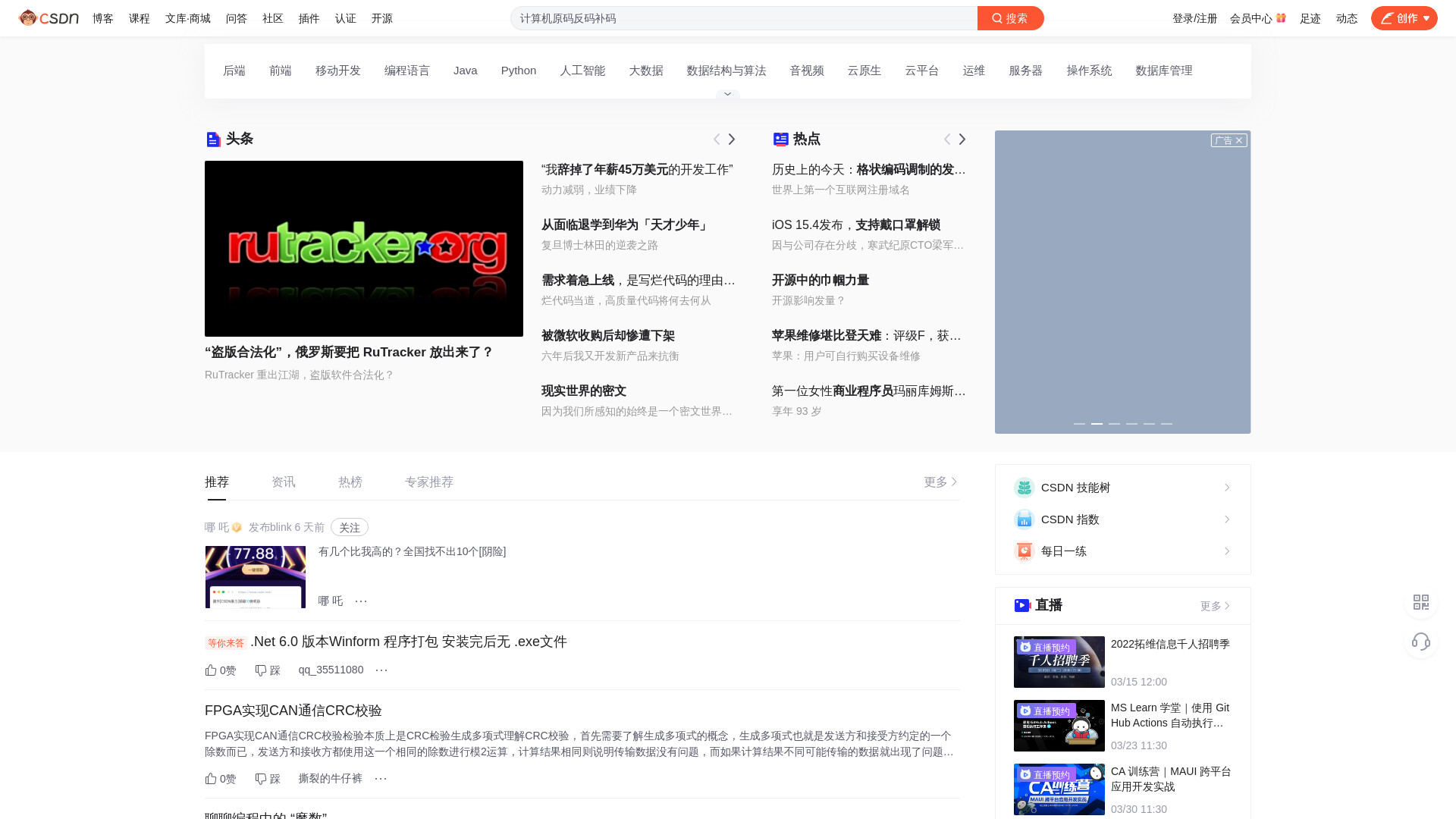Open more options beside 撕裂的牛仔裤

pos(381,778)
